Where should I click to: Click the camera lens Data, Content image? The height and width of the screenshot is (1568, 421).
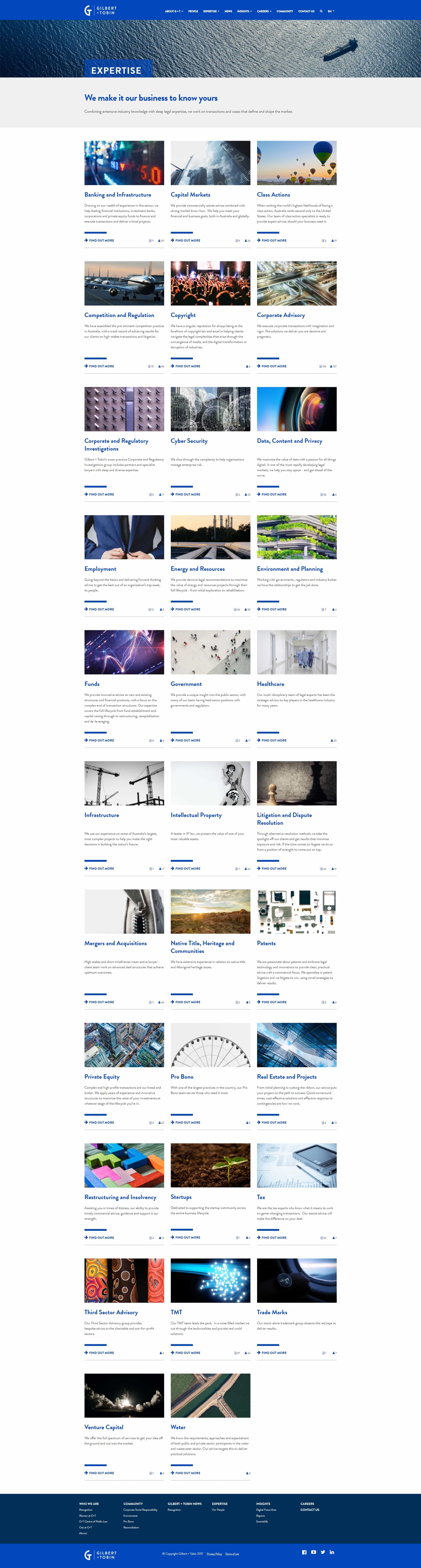tap(297, 409)
